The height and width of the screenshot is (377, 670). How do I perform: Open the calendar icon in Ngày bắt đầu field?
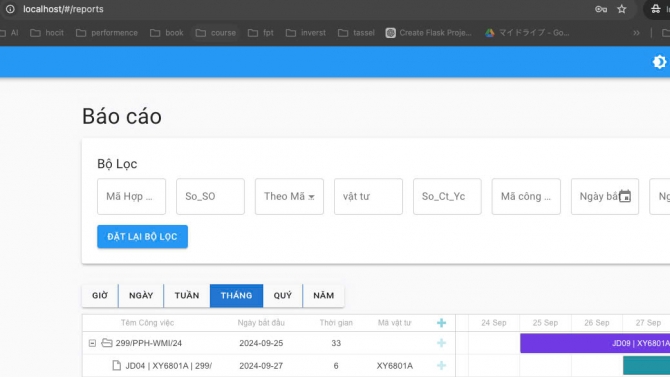click(625, 196)
